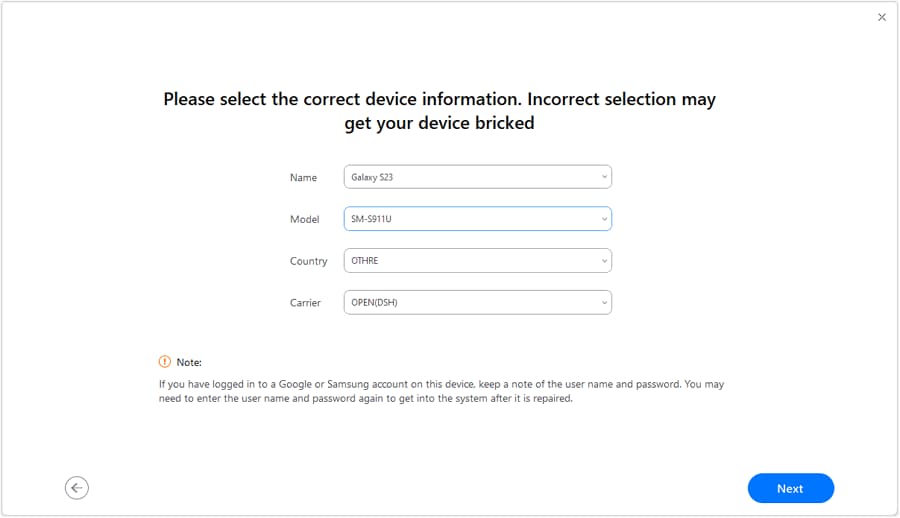Click the chevron arrow in the Model field
The width and height of the screenshot is (900, 518).
coord(604,219)
